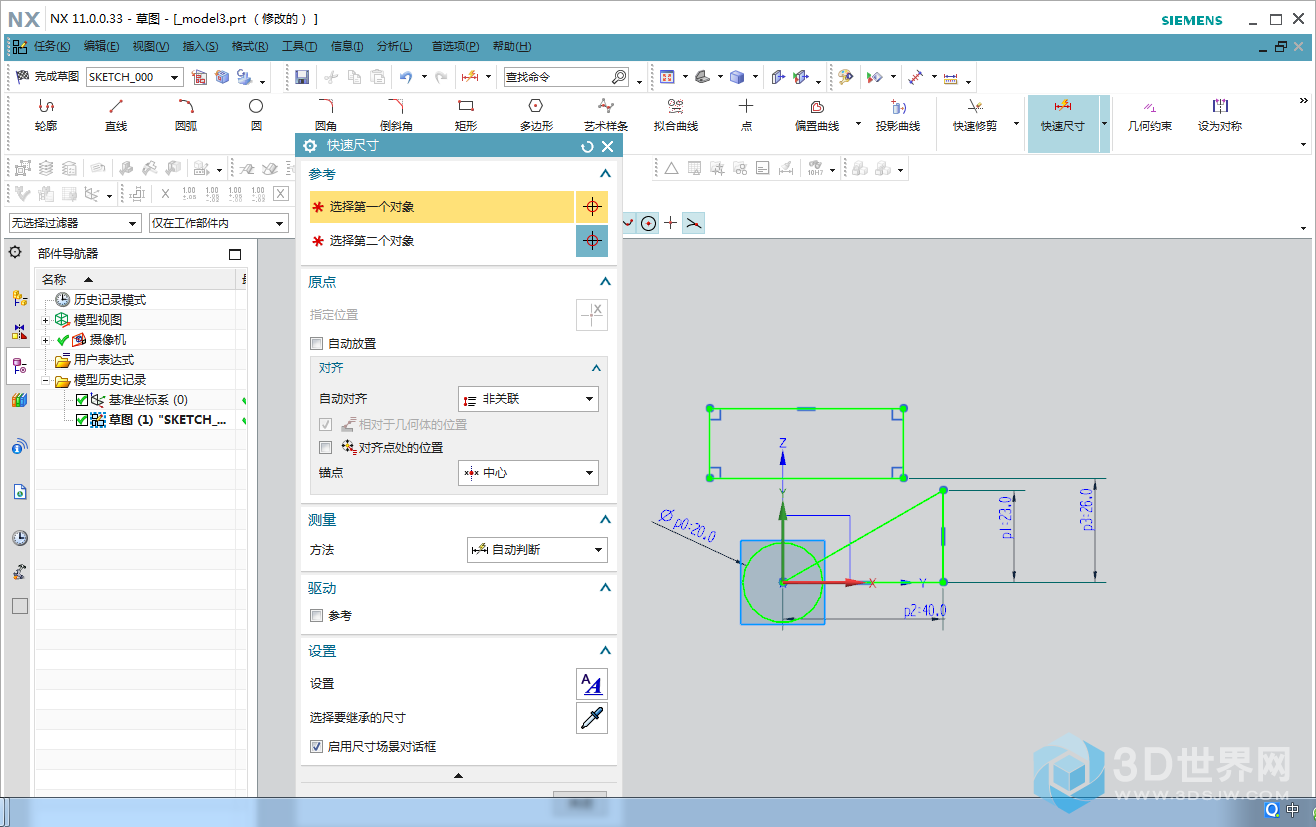Click the save icon in the toolbar

coord(302,77)
